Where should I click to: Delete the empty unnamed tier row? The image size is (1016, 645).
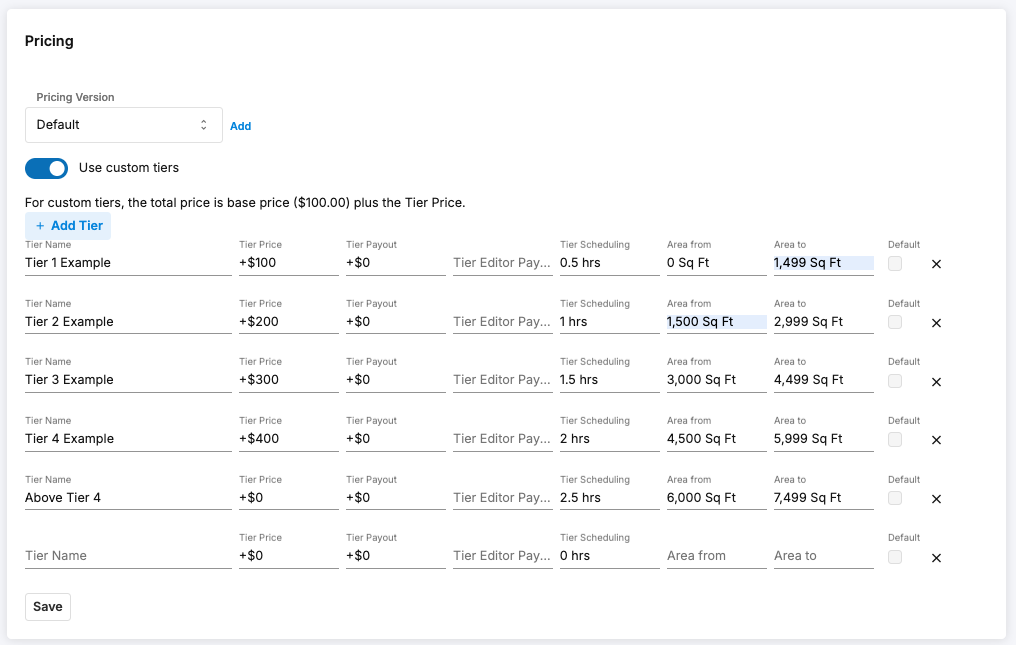(x=936, y=557)
